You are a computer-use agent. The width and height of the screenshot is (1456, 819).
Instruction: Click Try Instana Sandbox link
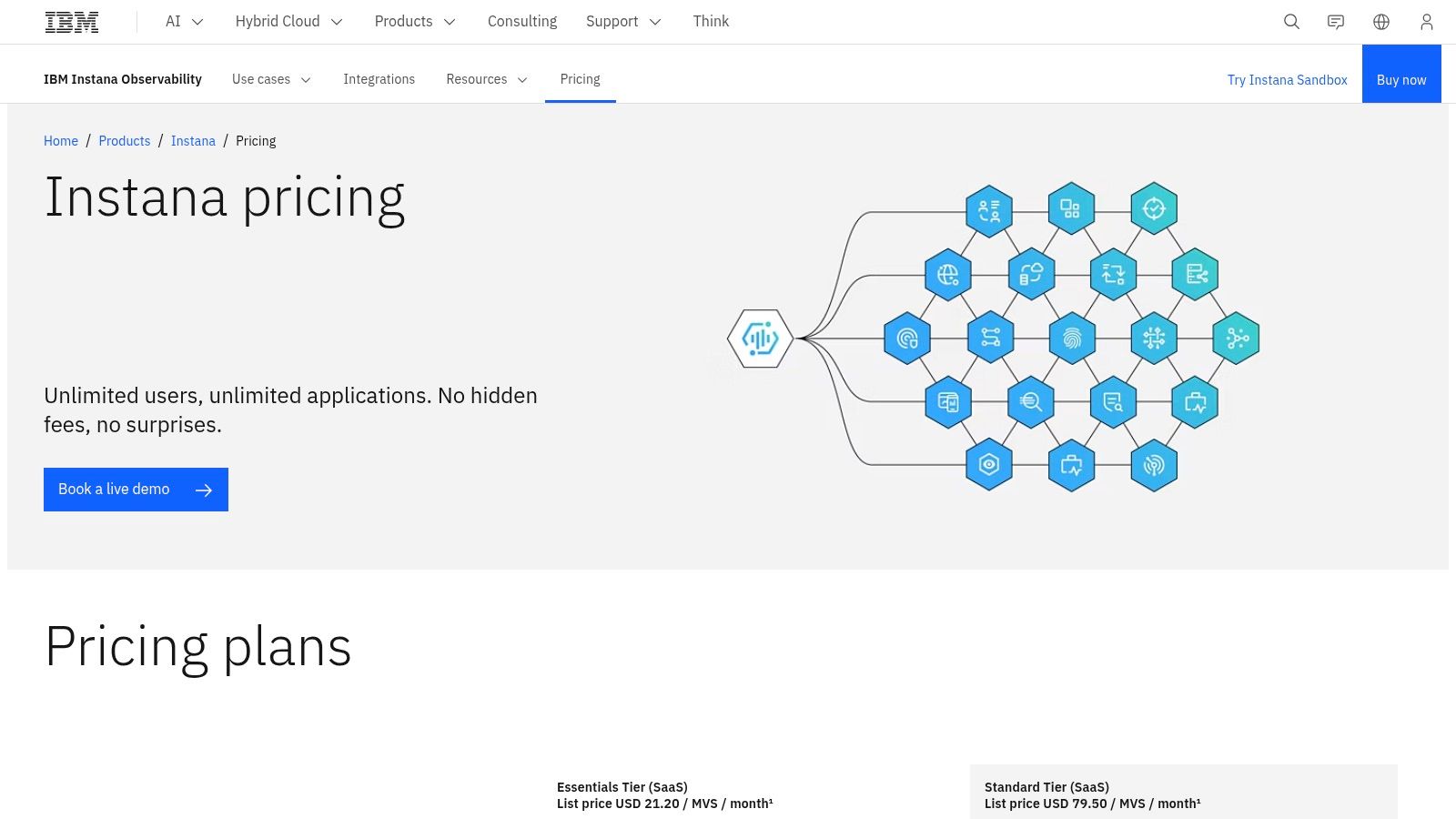(1287, 80)
